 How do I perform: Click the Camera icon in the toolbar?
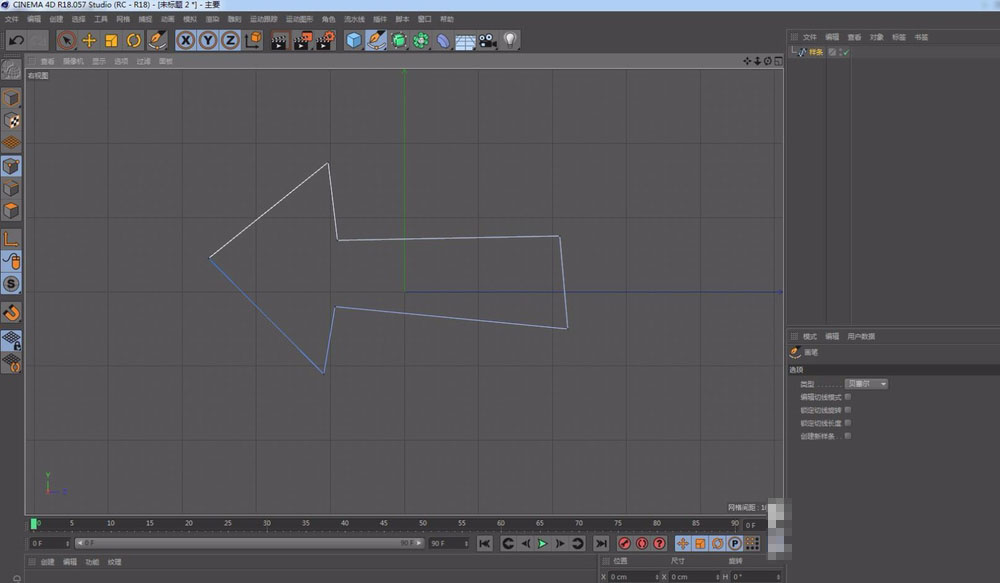point(487,40)
